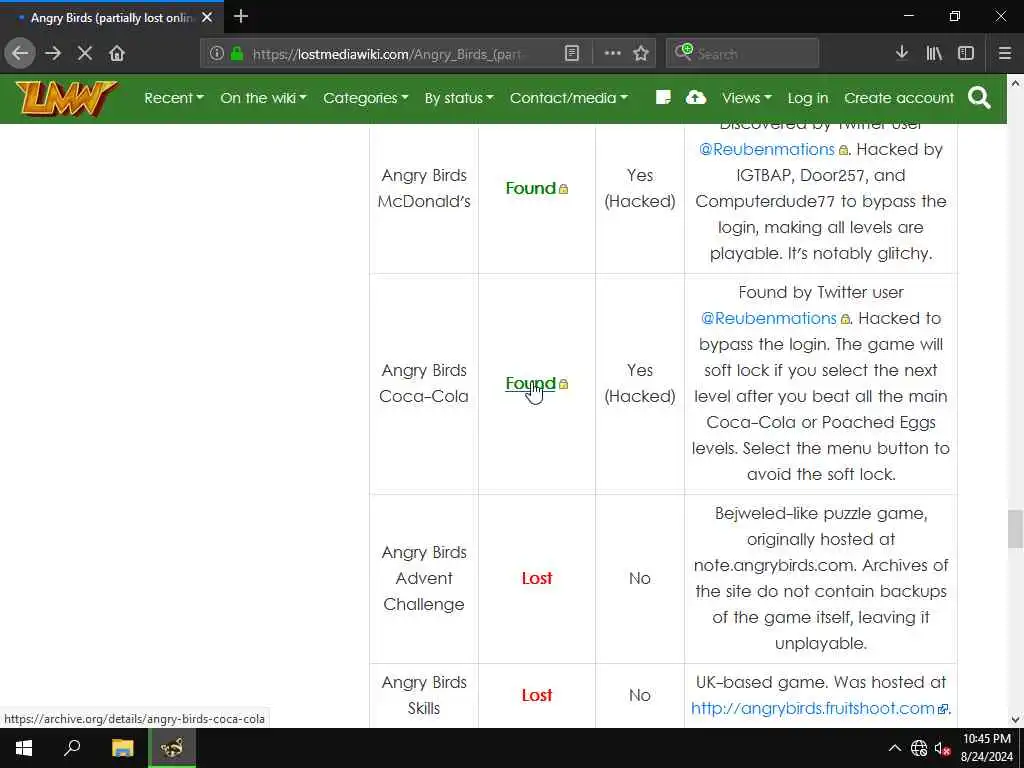Click 'Yes (Hacked)' in McDonald's row
The width and height of the screenshot is (1024, 768).
[x=640, y=188]
